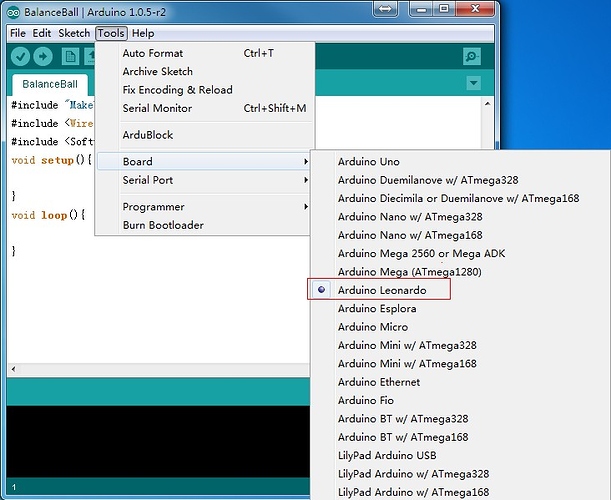Open the Sketch menu
611x500 pixels.
(74, 34)
